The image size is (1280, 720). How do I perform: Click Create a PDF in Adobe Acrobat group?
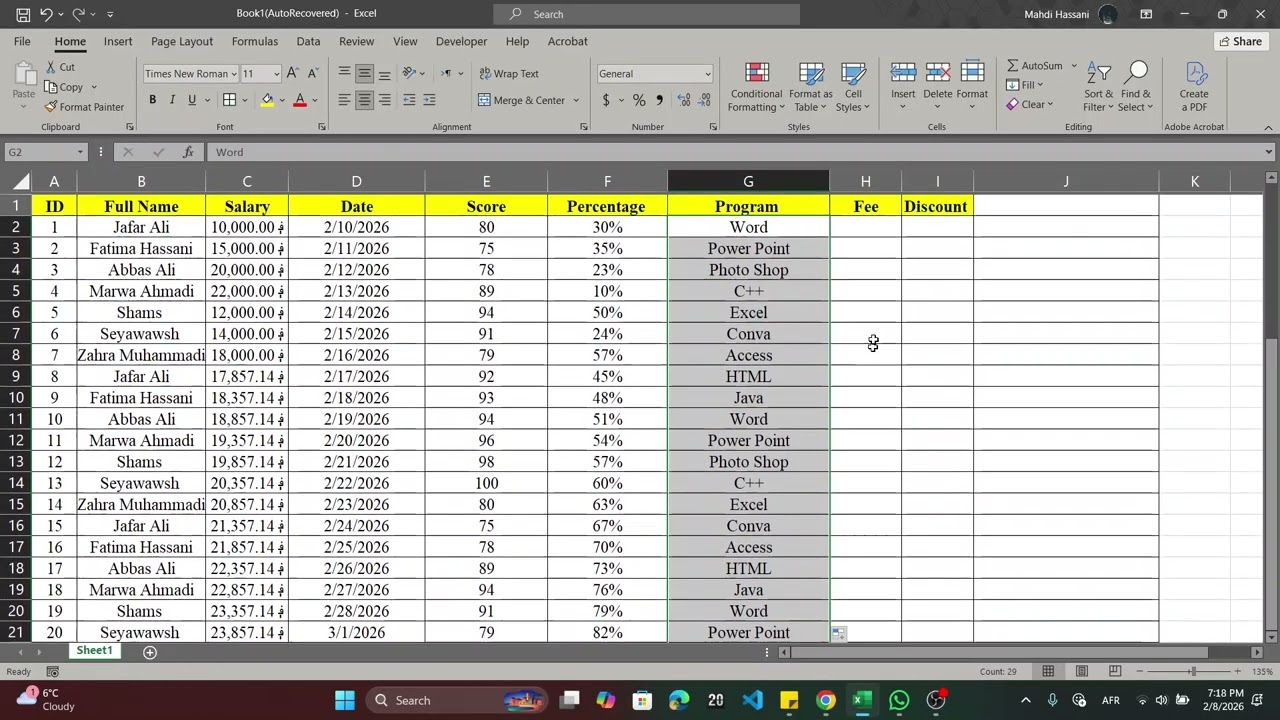point(1194,87)
